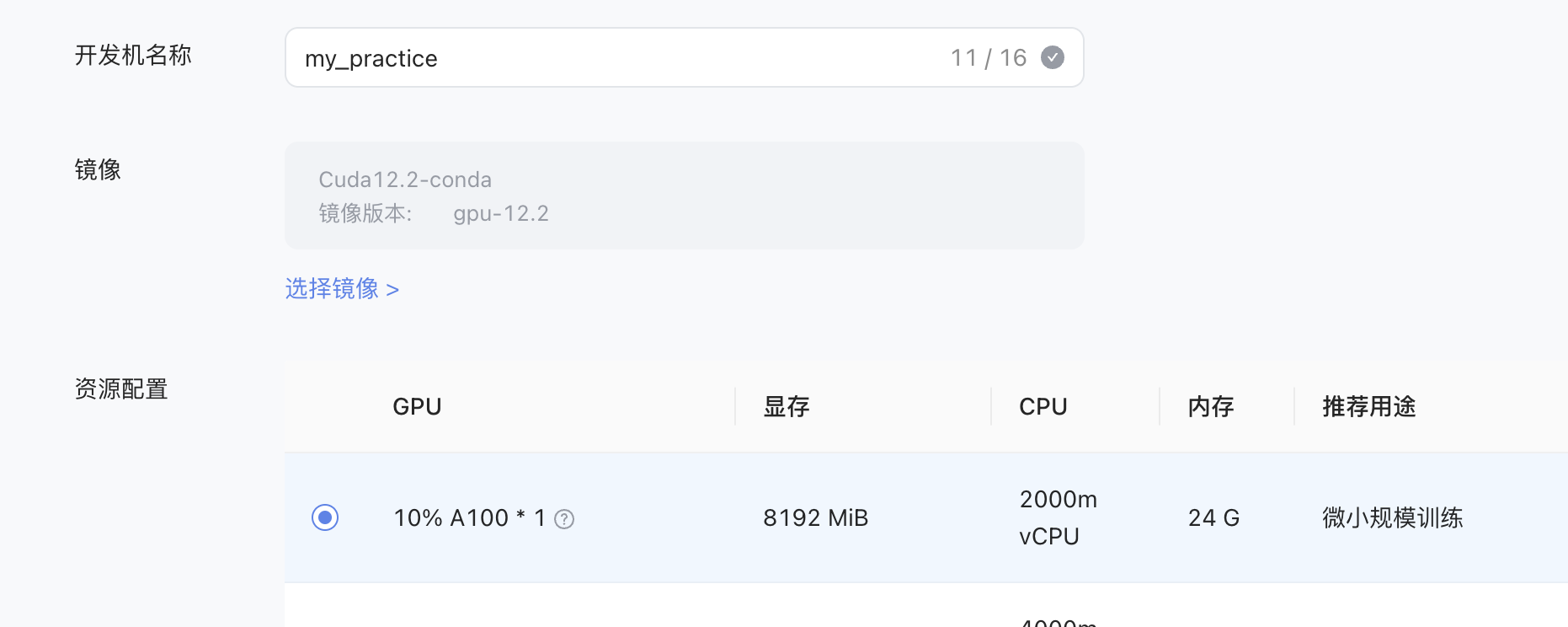Screen dimensions: 1568x627
Task: Click the 8192 MiB memory cell
Action: (x=815, y=517)
